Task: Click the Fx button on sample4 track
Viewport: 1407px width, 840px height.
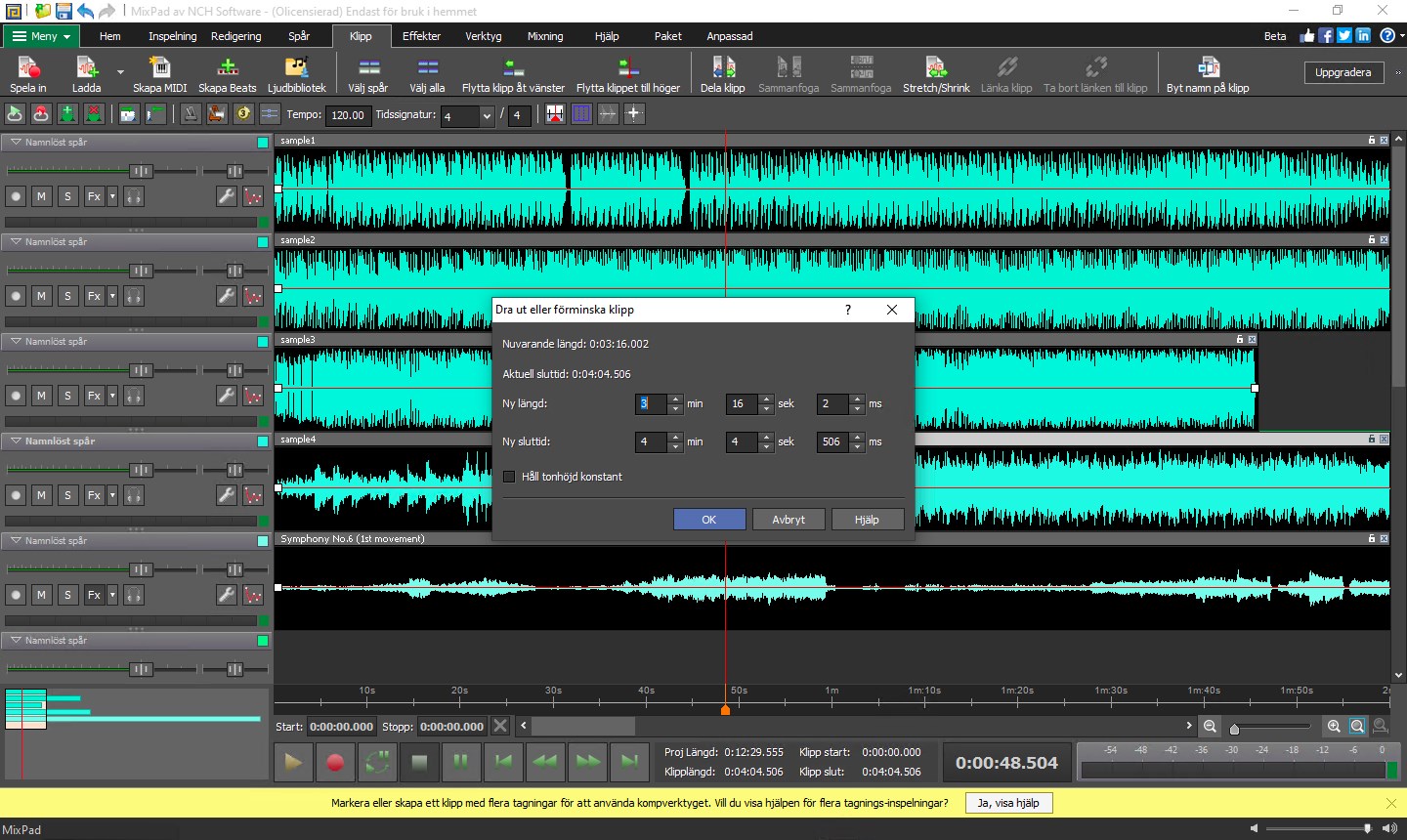Action: [x=94, y=495]
